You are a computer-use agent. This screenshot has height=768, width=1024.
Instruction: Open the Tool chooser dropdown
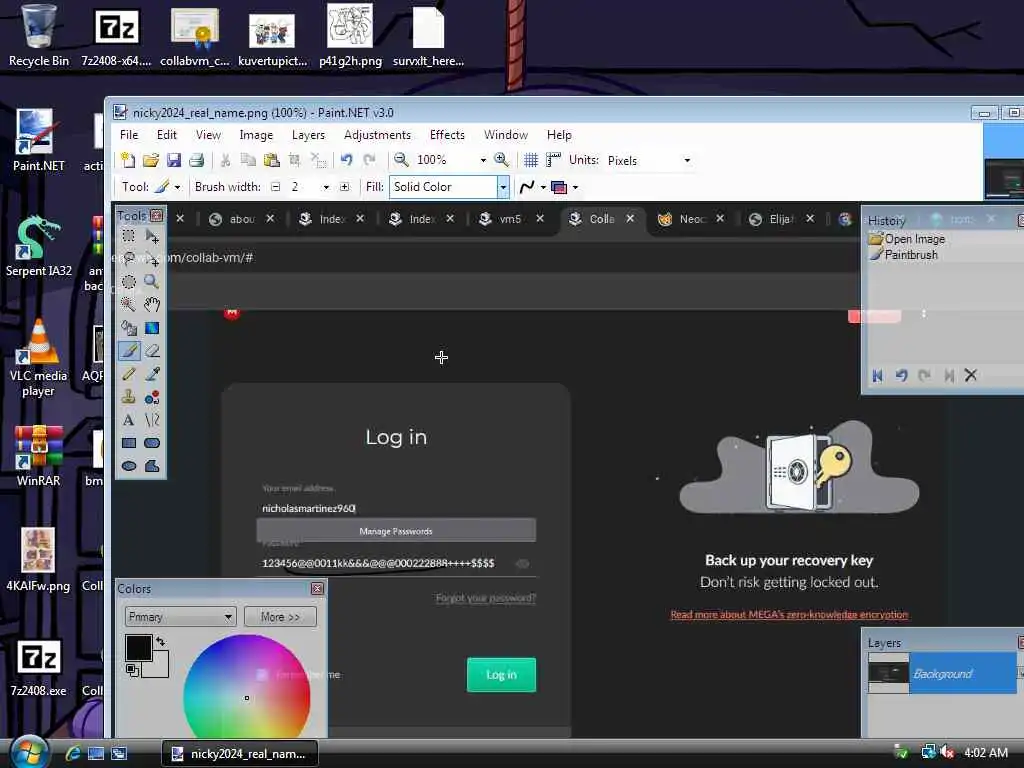[x=177, y=187]
